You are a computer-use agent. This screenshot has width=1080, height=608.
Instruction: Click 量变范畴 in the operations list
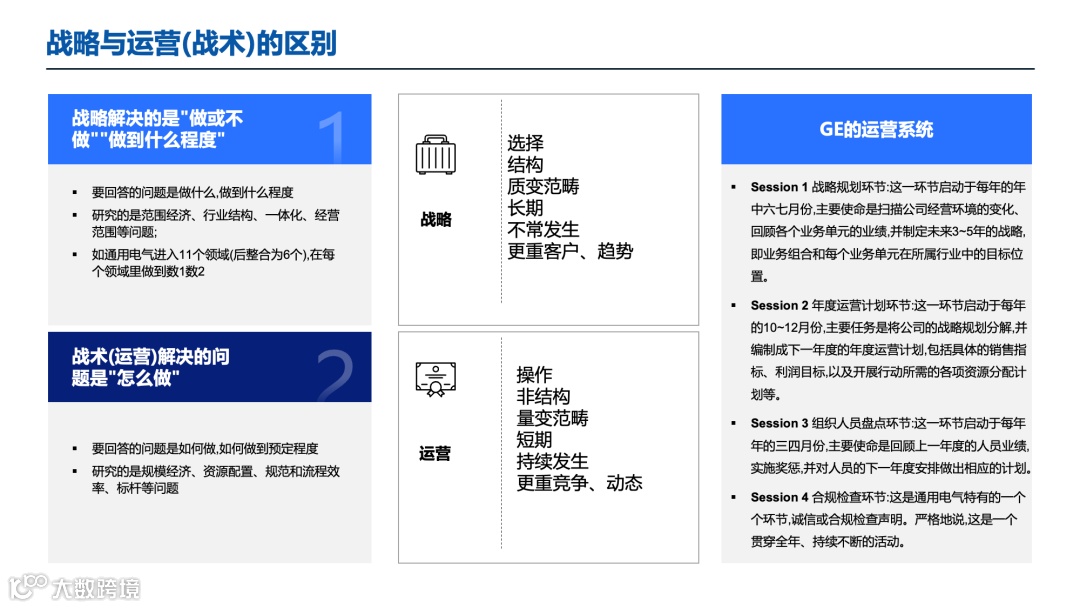pyautogui.click(x=552, y=418)
